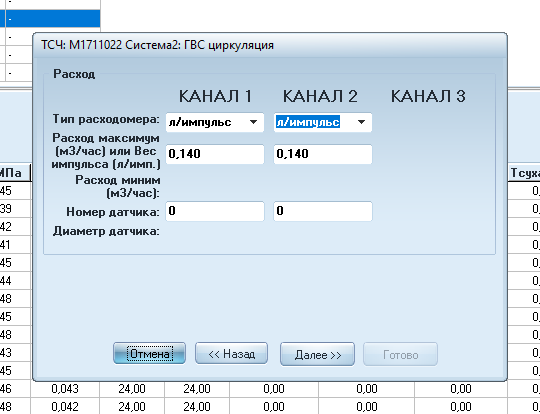
Task: Click the КАНАЛ 2 column heading
Action: click(320, 96)
